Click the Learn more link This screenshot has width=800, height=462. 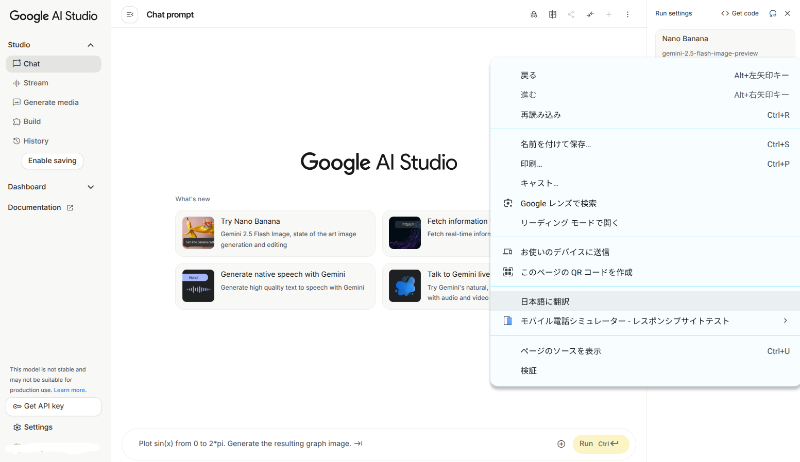click(70, 390)
